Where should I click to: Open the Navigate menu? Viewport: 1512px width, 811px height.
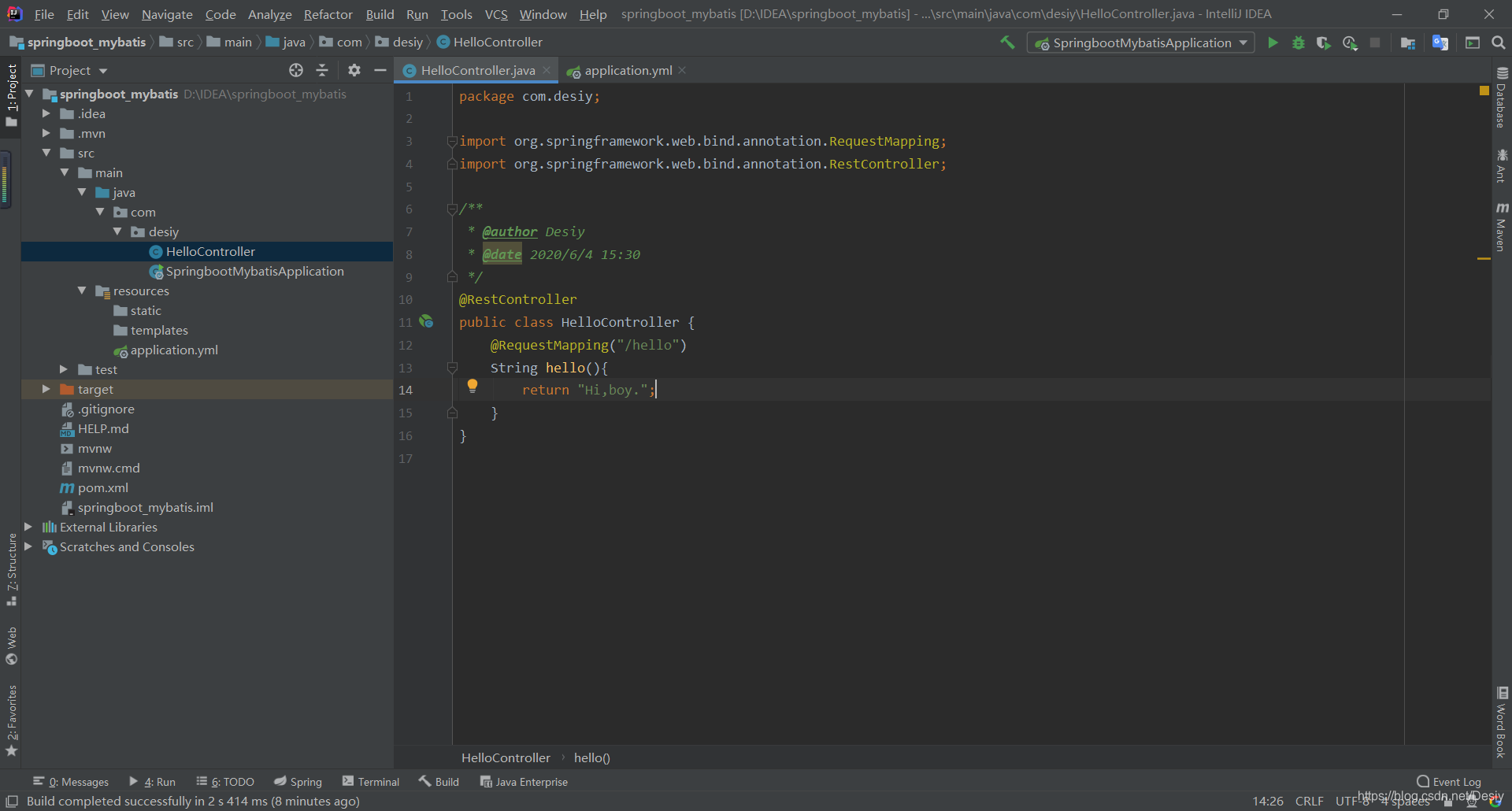pos(167,14)
